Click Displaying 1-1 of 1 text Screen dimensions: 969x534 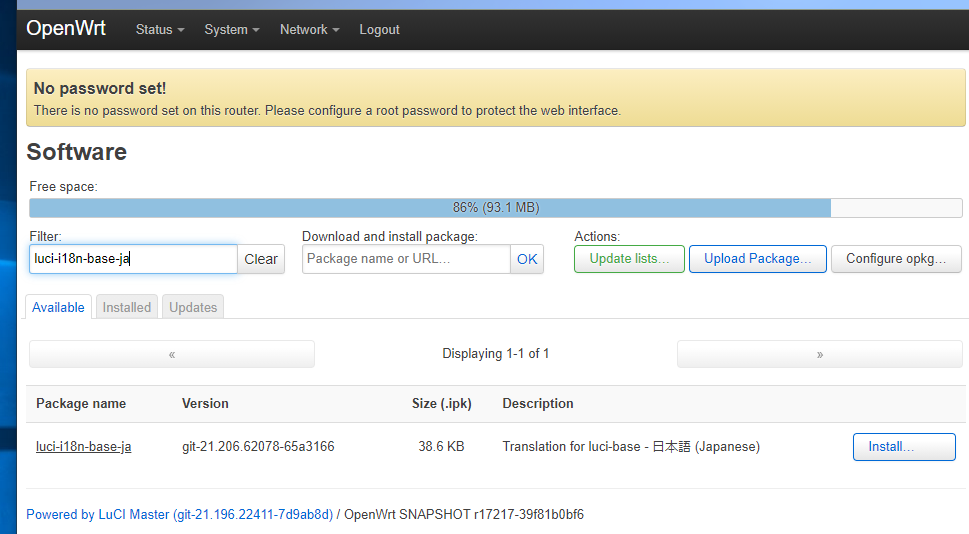(x=496, y=354)
